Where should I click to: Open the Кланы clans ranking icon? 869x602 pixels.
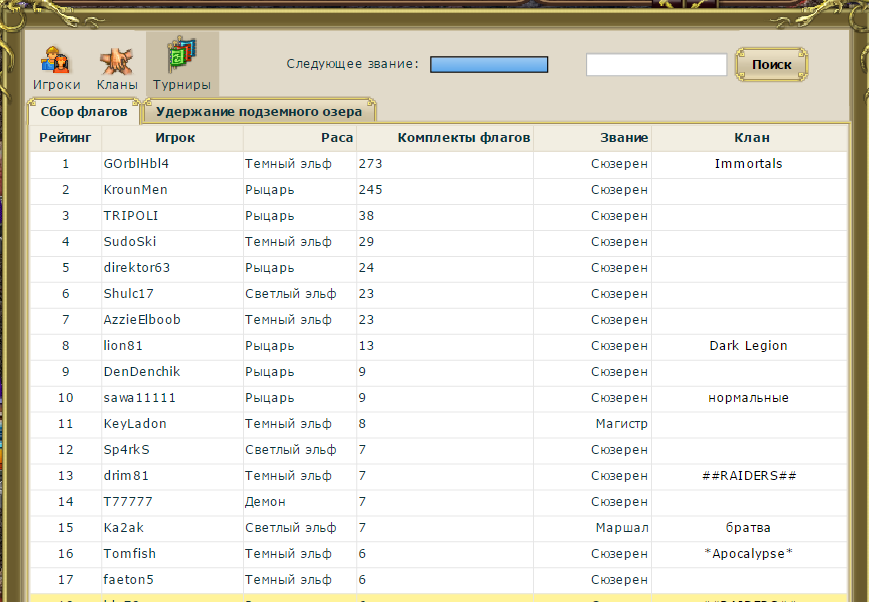click(x=117, y=66)
